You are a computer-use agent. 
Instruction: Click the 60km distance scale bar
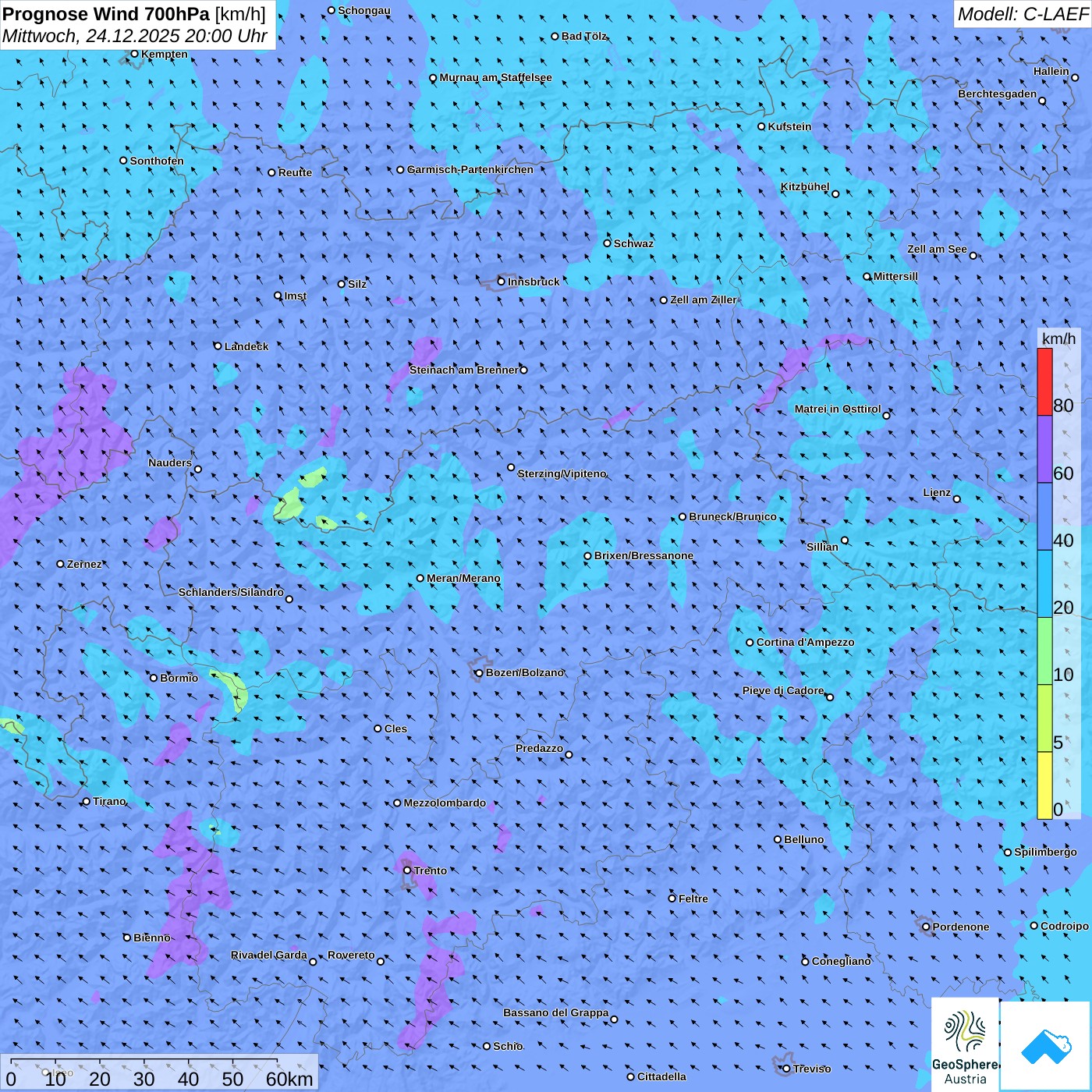point(144,1059)
